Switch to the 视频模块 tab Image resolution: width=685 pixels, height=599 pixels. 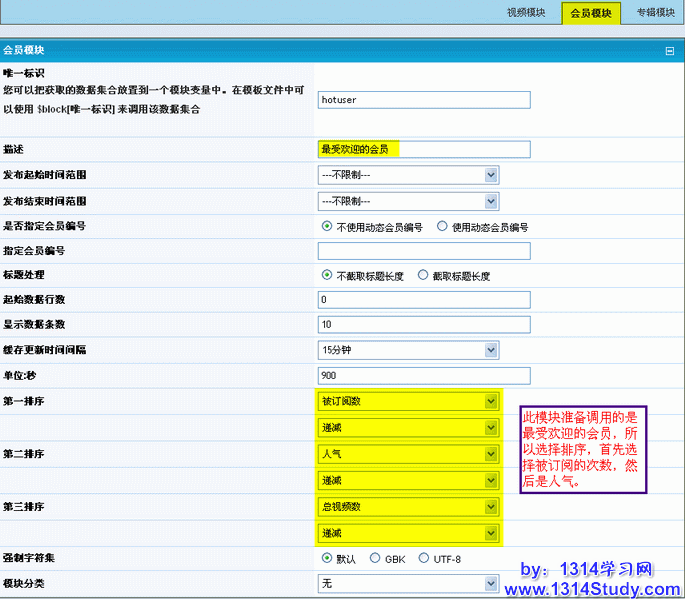(x=524, y=13)
